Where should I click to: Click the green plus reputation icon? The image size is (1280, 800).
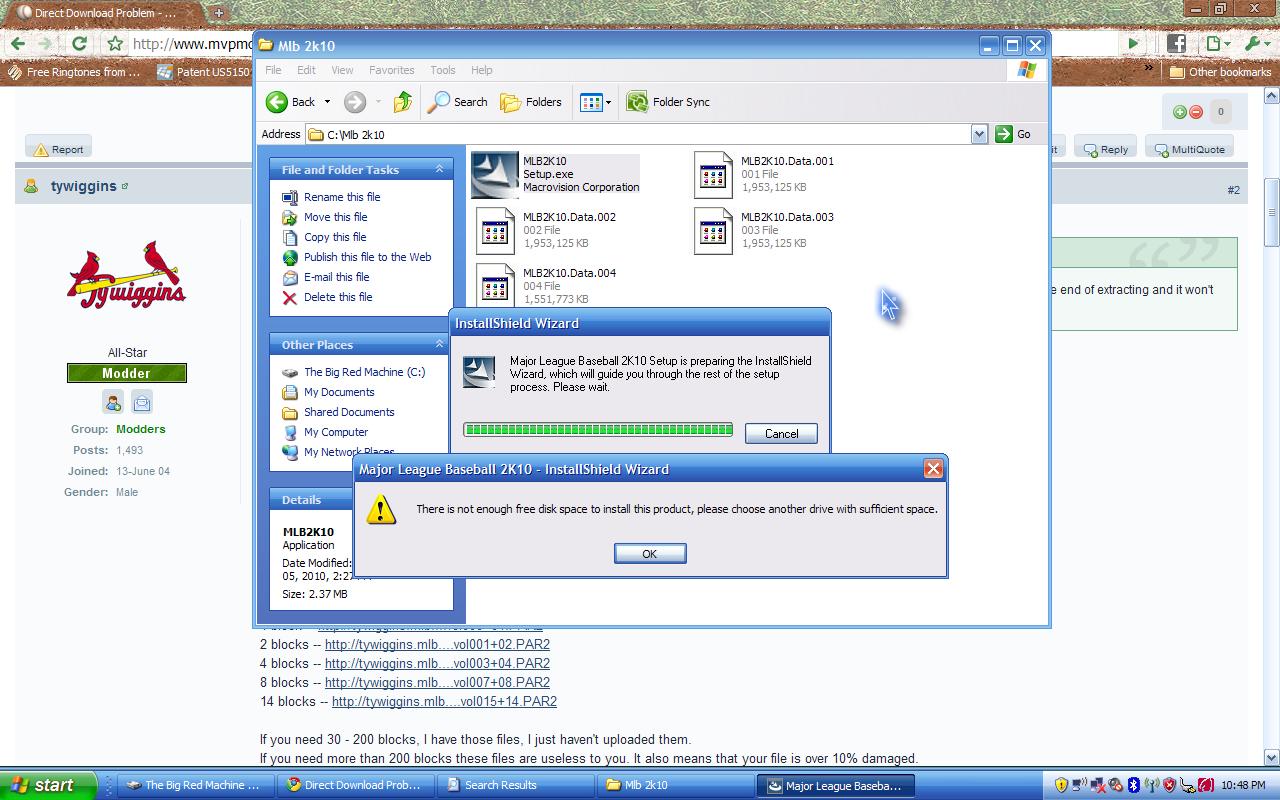[1179, 112]
